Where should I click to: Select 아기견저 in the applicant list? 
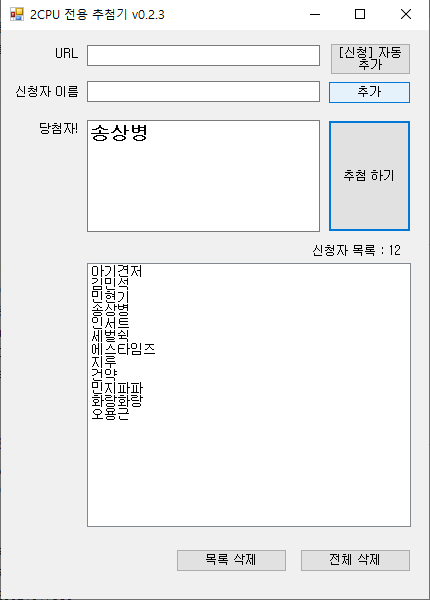pyautogui.click(x=117, y=271)
